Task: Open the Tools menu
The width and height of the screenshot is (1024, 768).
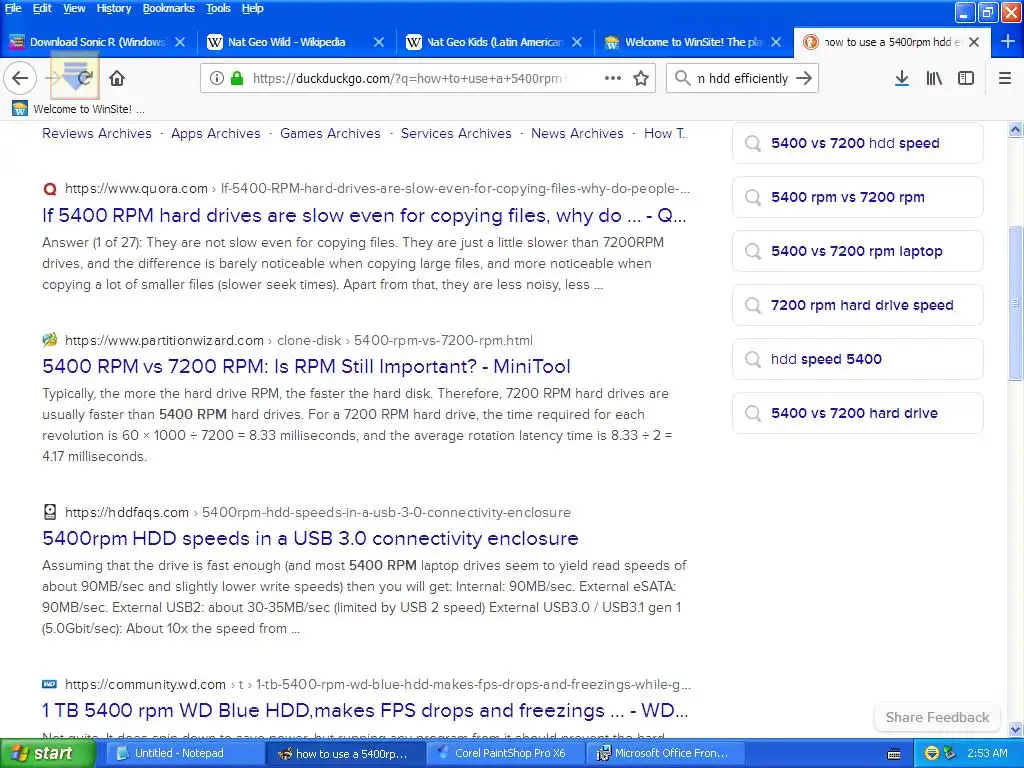Action: click(218, 8)
